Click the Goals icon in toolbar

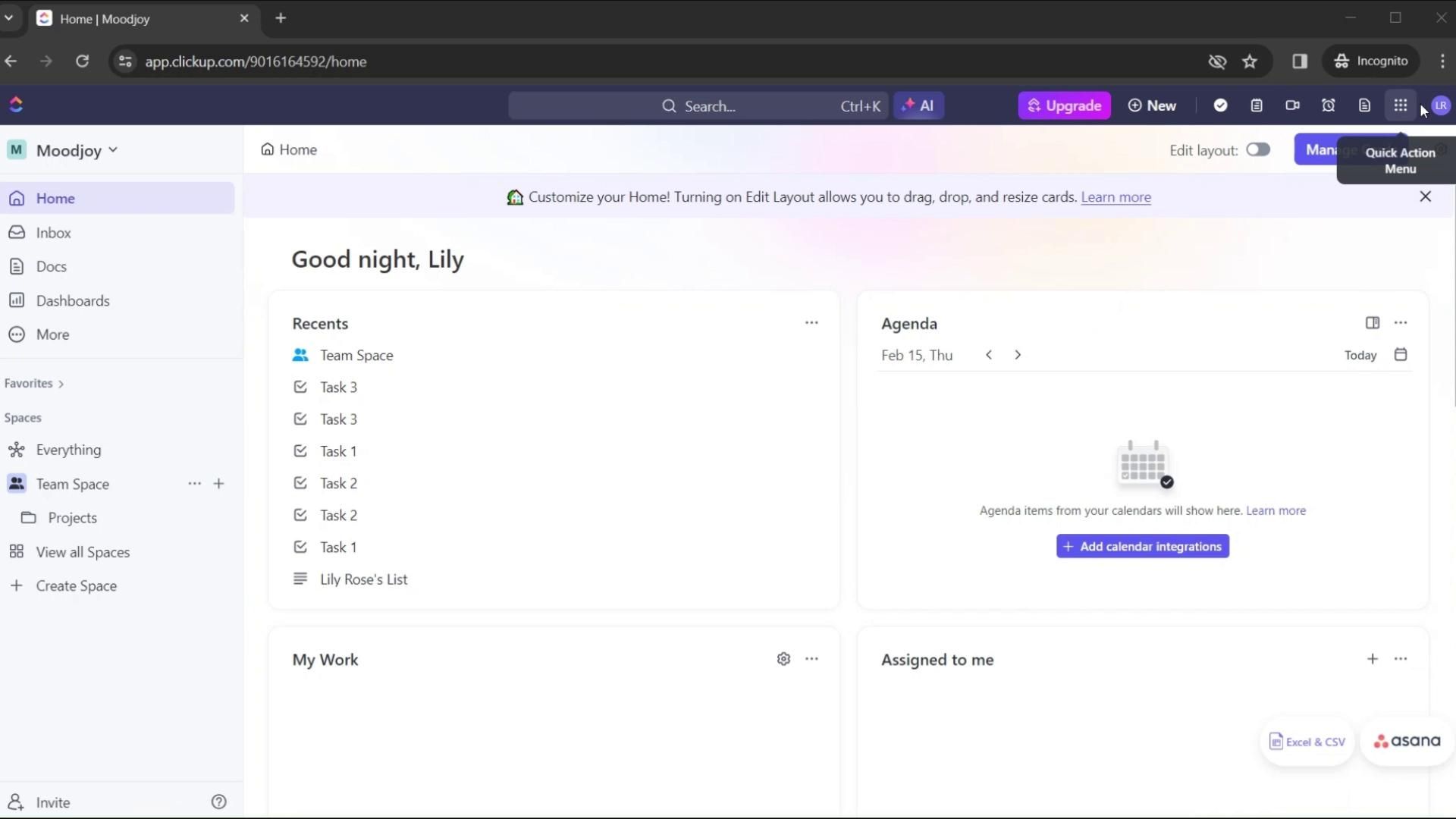pos(1222,105)
